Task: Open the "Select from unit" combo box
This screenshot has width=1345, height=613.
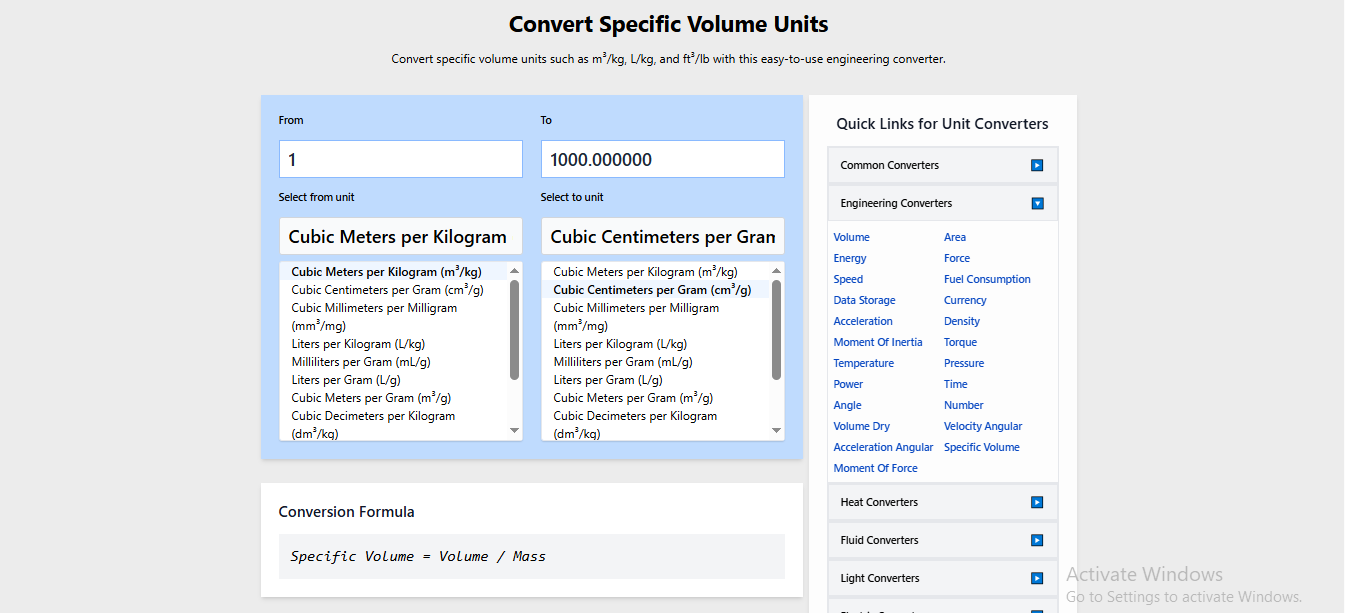Action: point(400,235)
